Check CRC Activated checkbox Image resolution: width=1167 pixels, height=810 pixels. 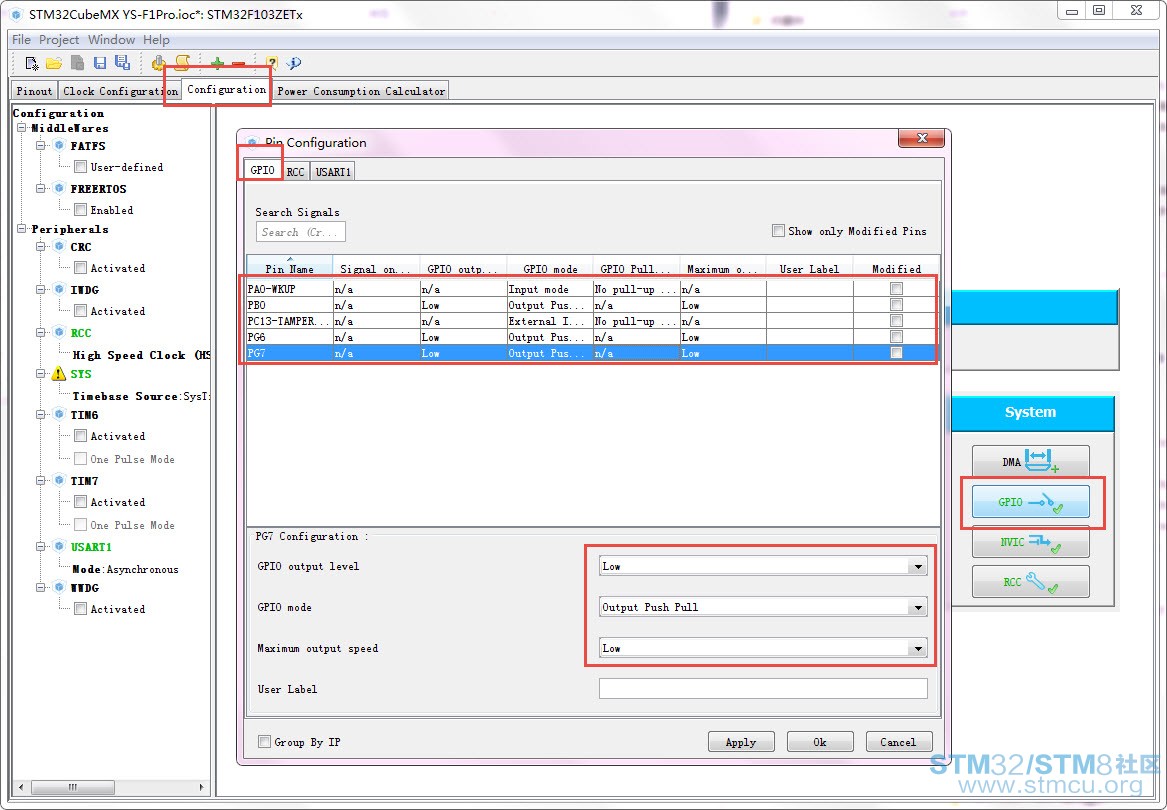(80, 268)
